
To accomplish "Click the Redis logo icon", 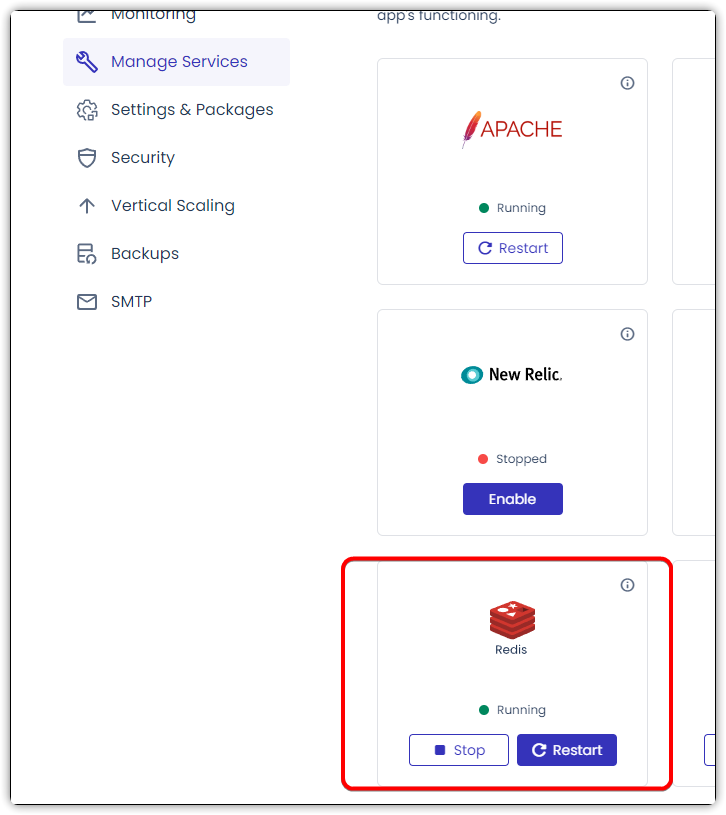I will (x=512, y=620).
